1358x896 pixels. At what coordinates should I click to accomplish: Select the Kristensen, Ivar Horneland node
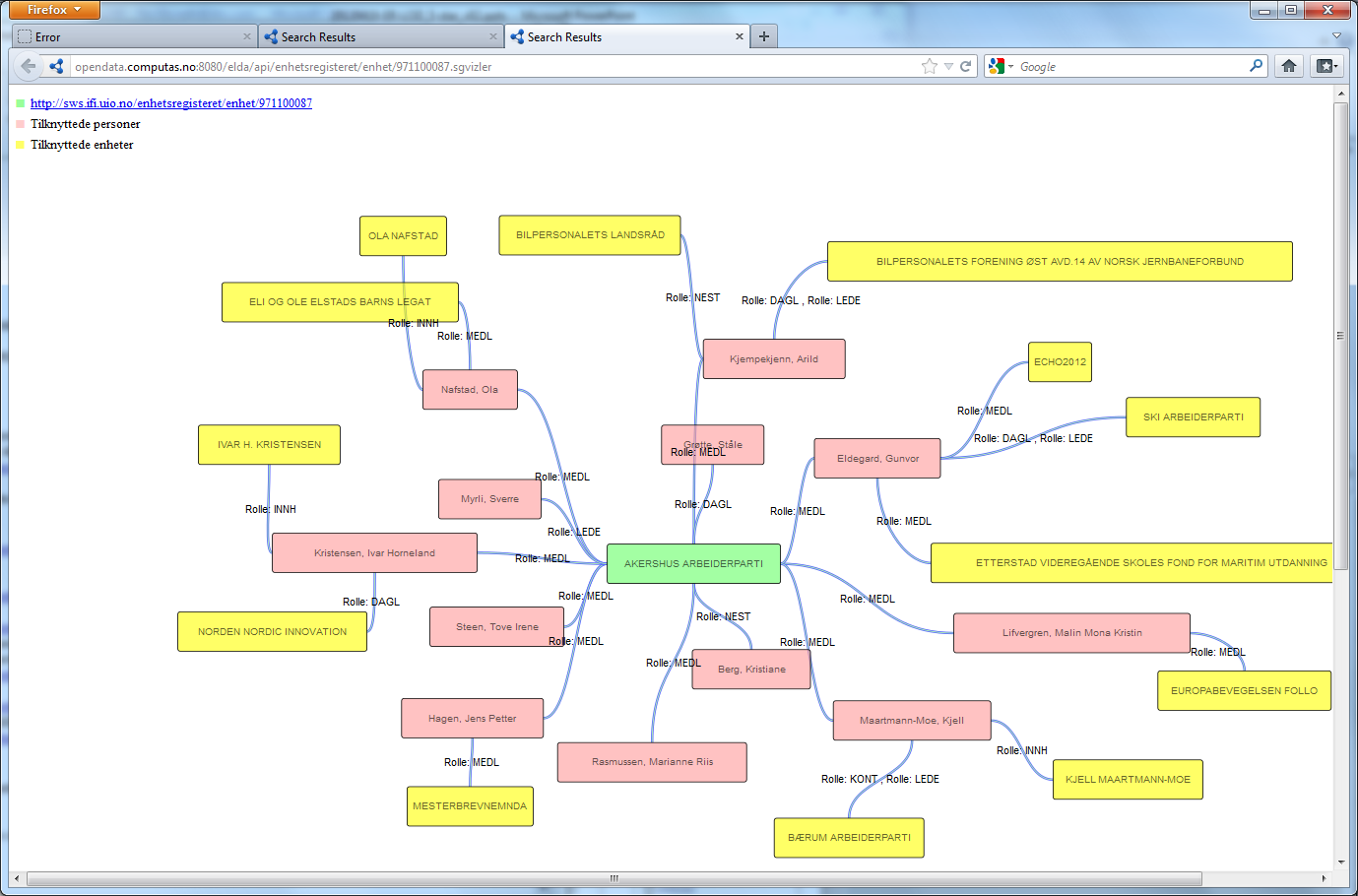click(374, 553)
